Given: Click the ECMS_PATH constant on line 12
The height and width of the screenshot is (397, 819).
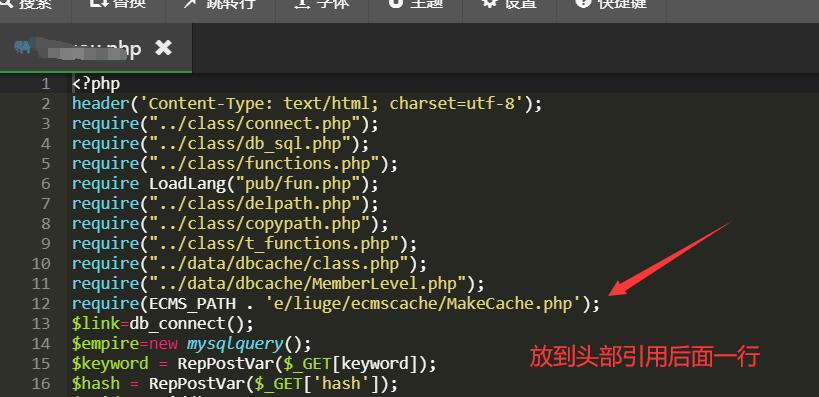Looking at the screenshot, I should 192,303.
